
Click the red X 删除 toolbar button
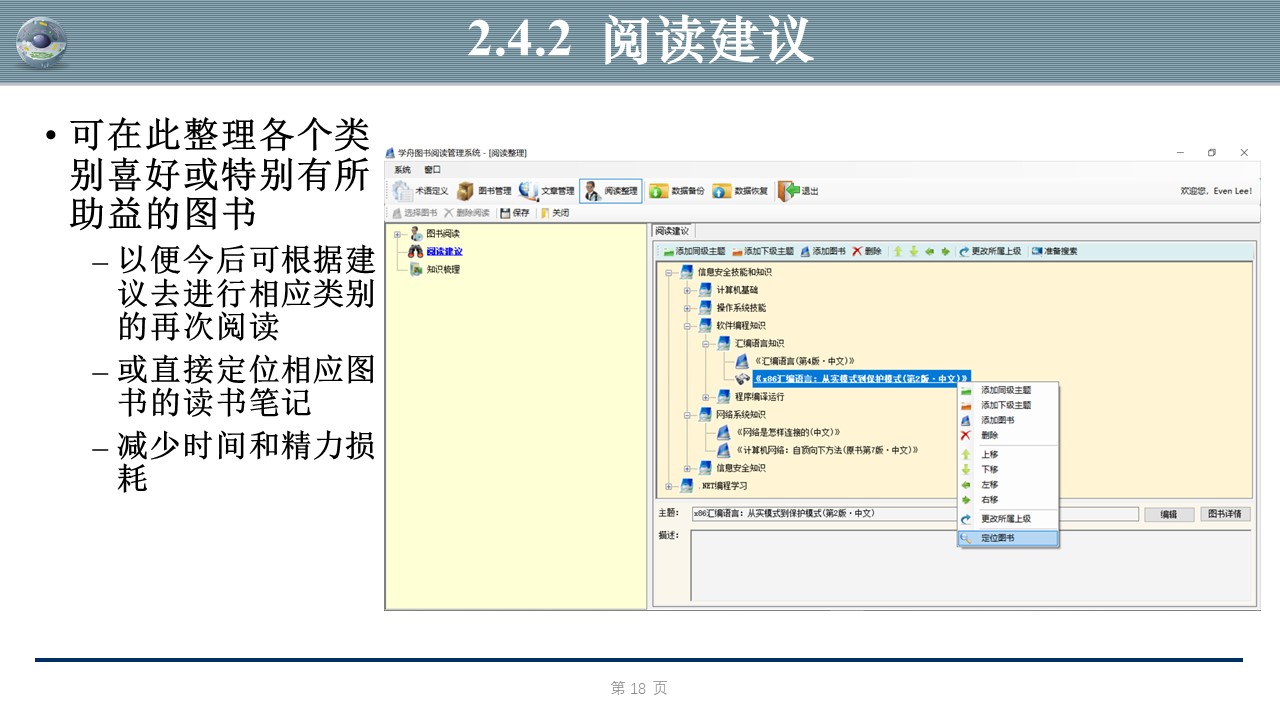click(867, 251)
